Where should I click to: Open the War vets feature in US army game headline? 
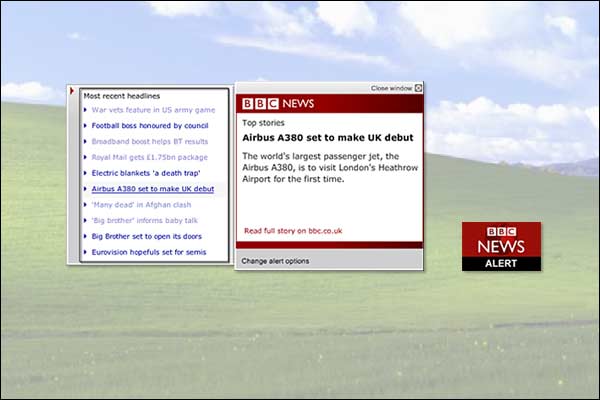point(153,110)
